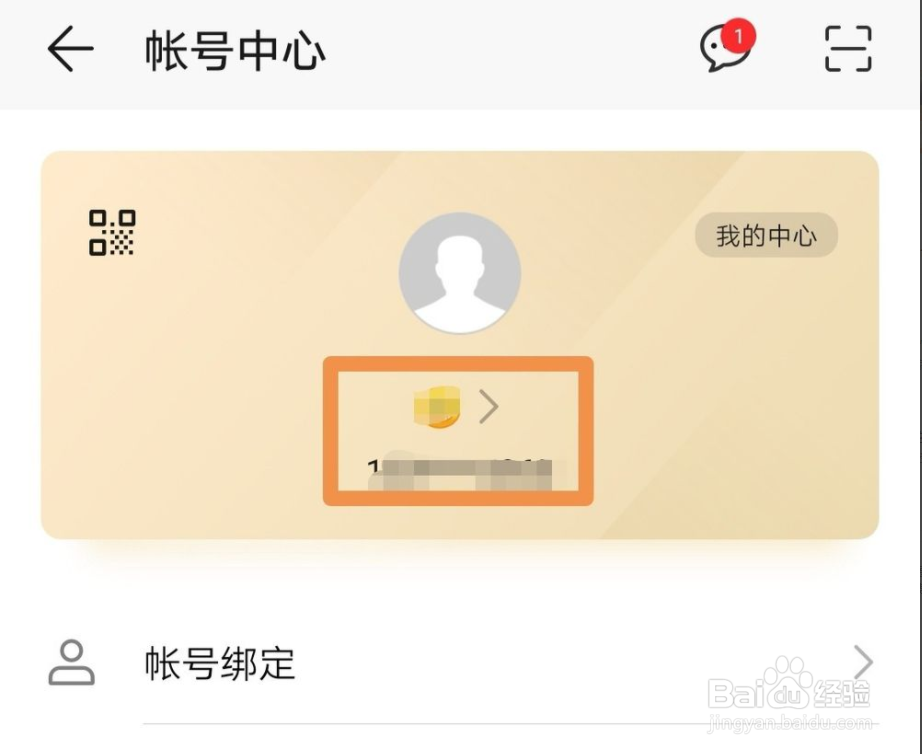Viewport: 922px width, 754px height.
Task: Click the 帐号中心 page title
Action: (x=235, y=51)
